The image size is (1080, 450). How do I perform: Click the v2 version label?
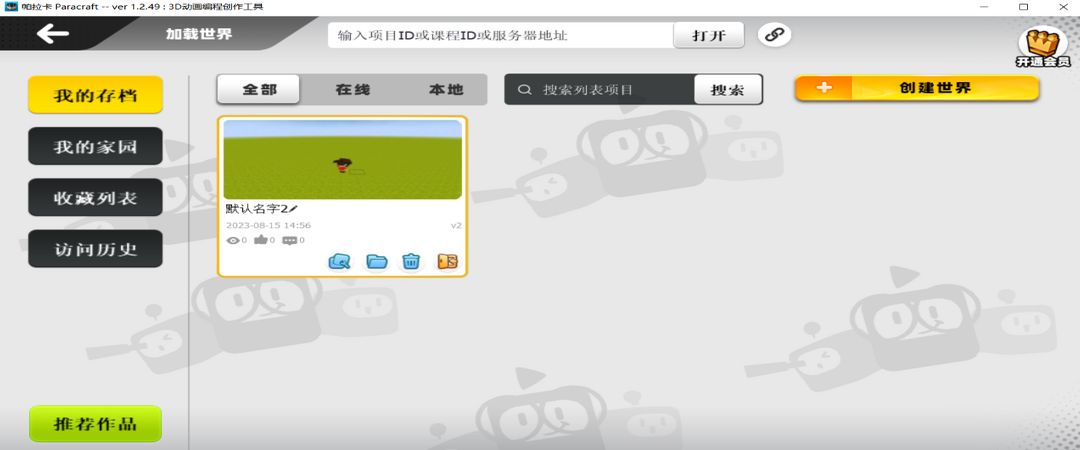(x=456, y=225)
